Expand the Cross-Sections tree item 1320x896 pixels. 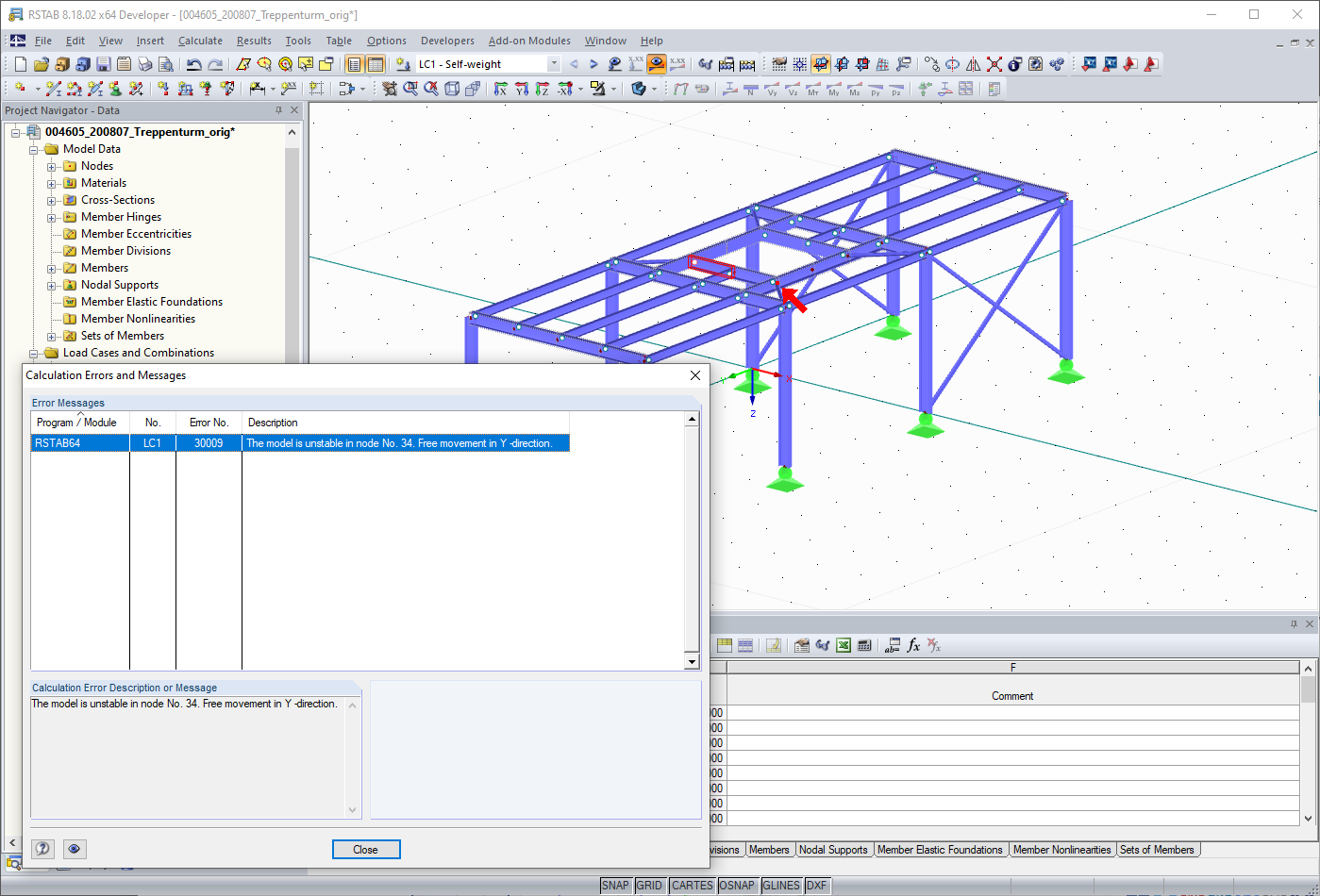pyautogui.click(x=52, y=201)
